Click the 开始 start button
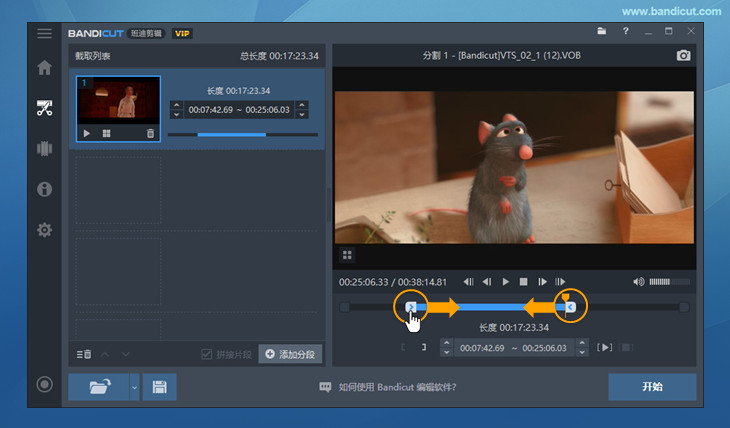The height and width of the screenshot is (428, 730). pyautogui.click(x=652, y=387)
